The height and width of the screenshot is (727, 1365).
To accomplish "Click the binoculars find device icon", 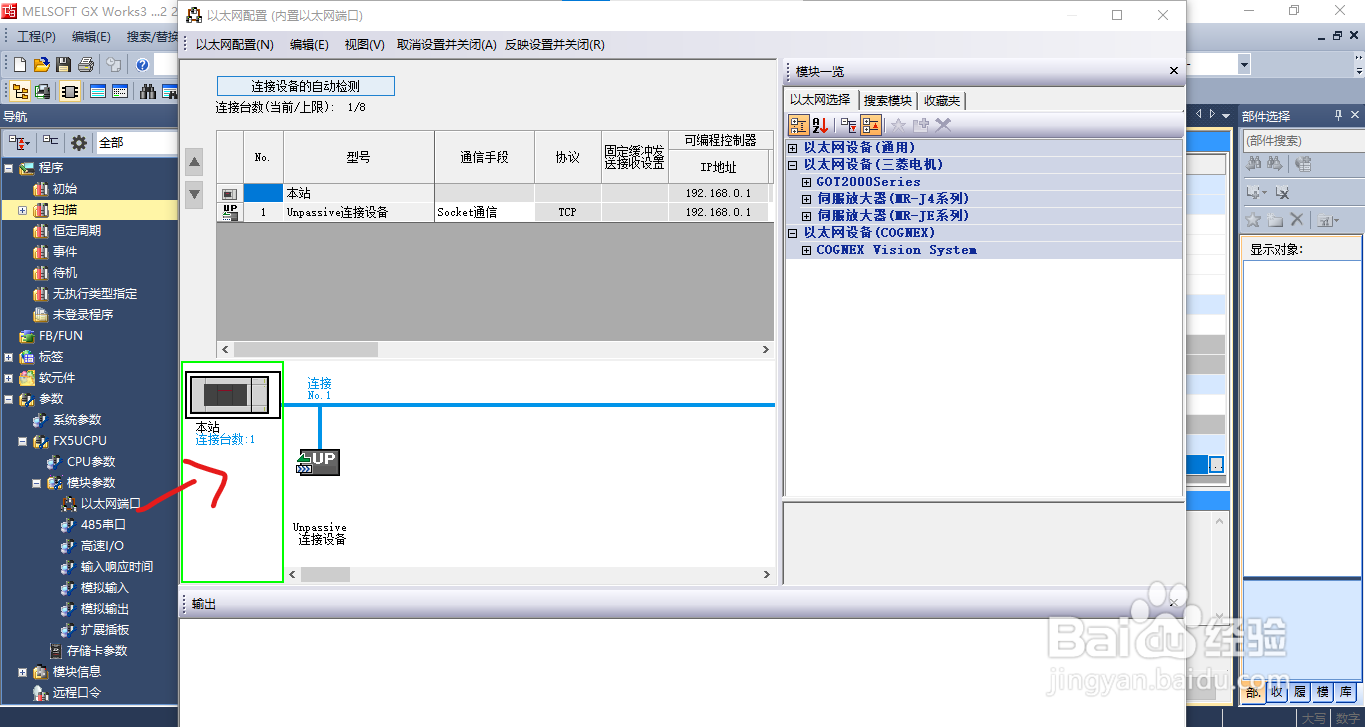I will 148,91.
